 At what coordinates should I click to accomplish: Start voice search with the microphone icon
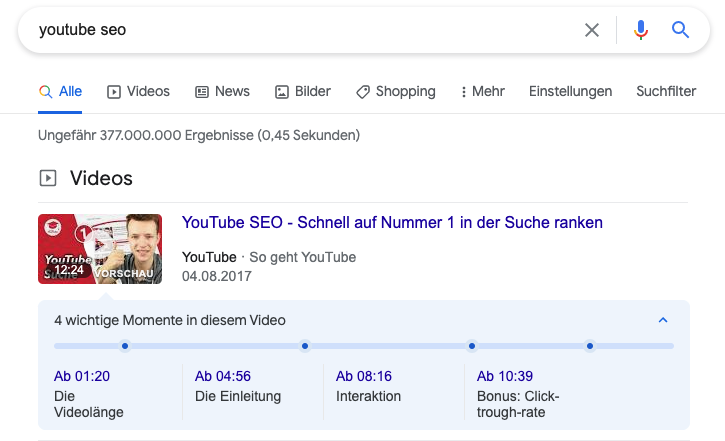(641, 30)
